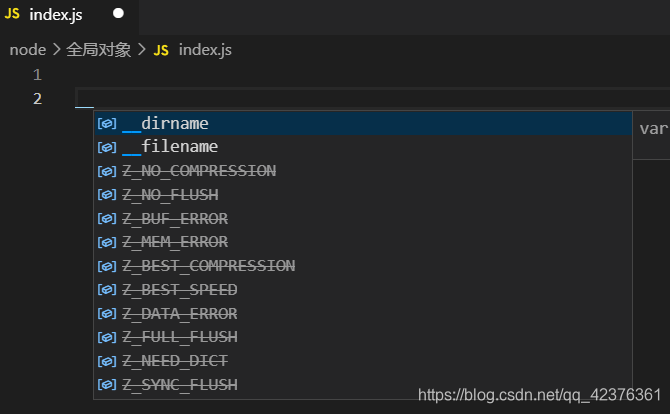Screen dimensions: 670x414
Task: Click the JS icon in the breadcrumb
Action: (x=161, y=50)
